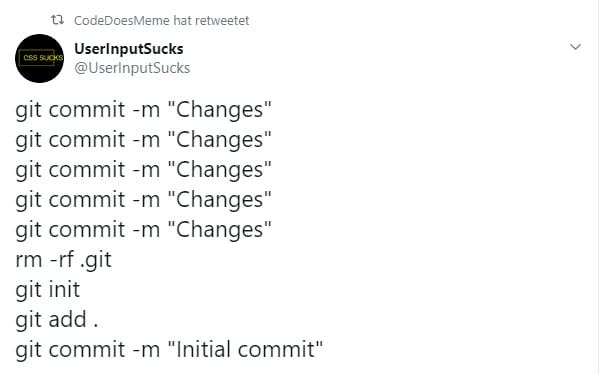Click the 'git init' line
This screenshot has height=374, width=600.
pos(48,290)
